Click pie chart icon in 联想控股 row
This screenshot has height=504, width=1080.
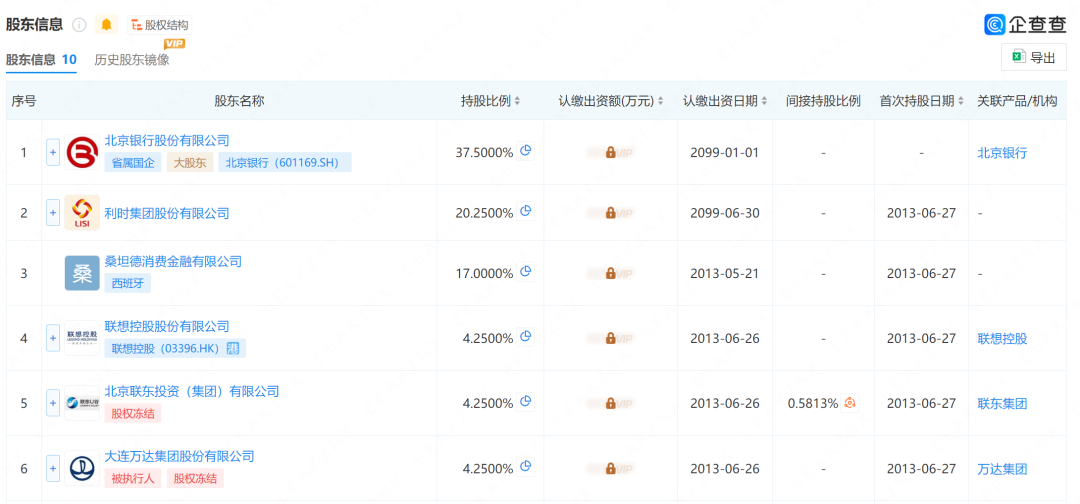[x=526, y=337]
